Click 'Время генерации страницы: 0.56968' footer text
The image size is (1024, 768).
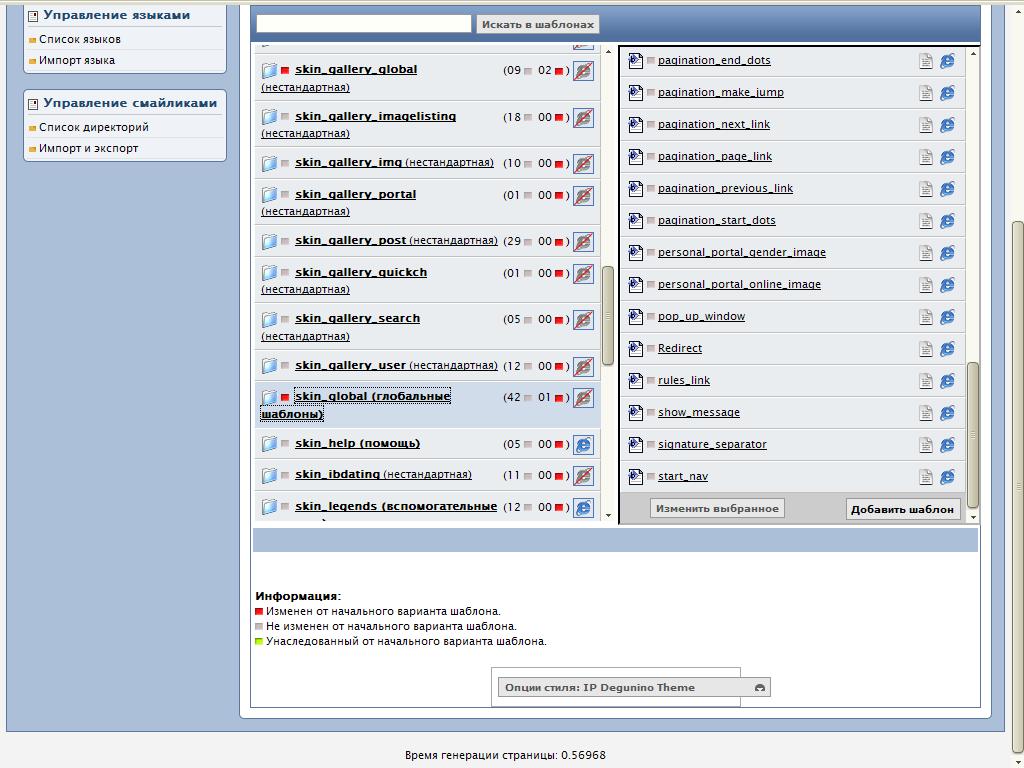(x=505, y=755)
